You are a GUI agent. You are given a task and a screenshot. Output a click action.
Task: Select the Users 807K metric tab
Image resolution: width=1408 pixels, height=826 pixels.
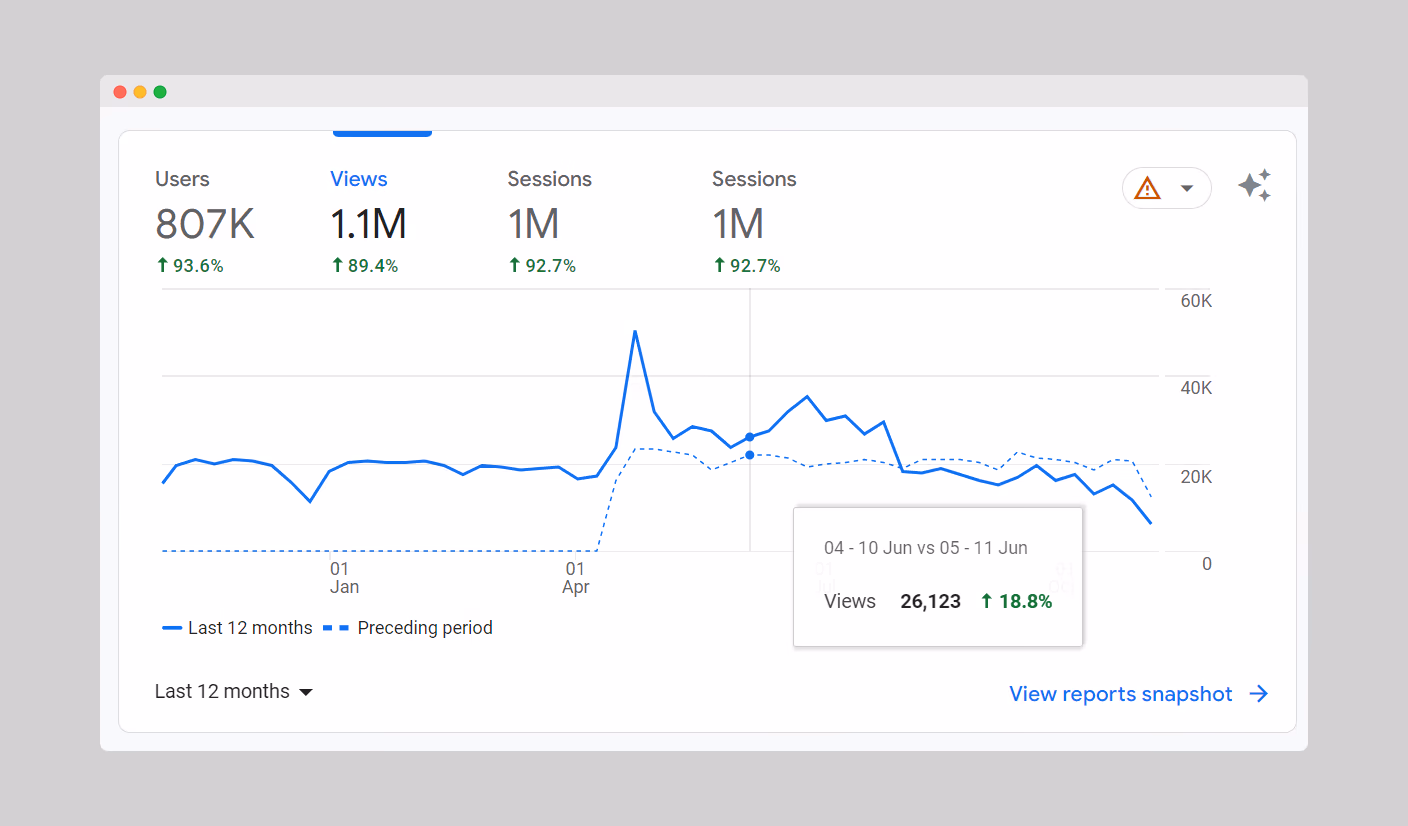[205, 221]
